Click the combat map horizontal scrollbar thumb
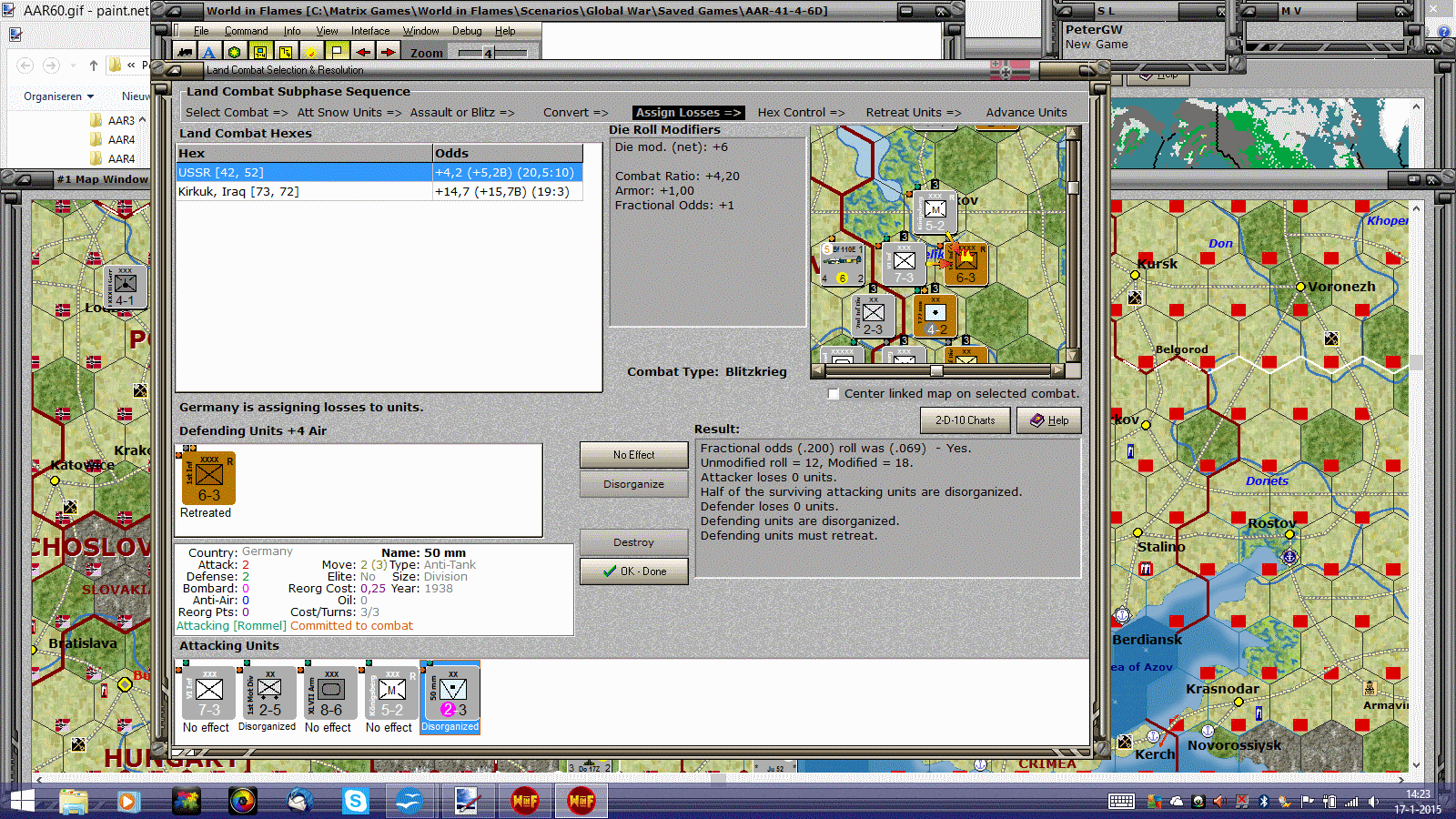 pos(935,370)
